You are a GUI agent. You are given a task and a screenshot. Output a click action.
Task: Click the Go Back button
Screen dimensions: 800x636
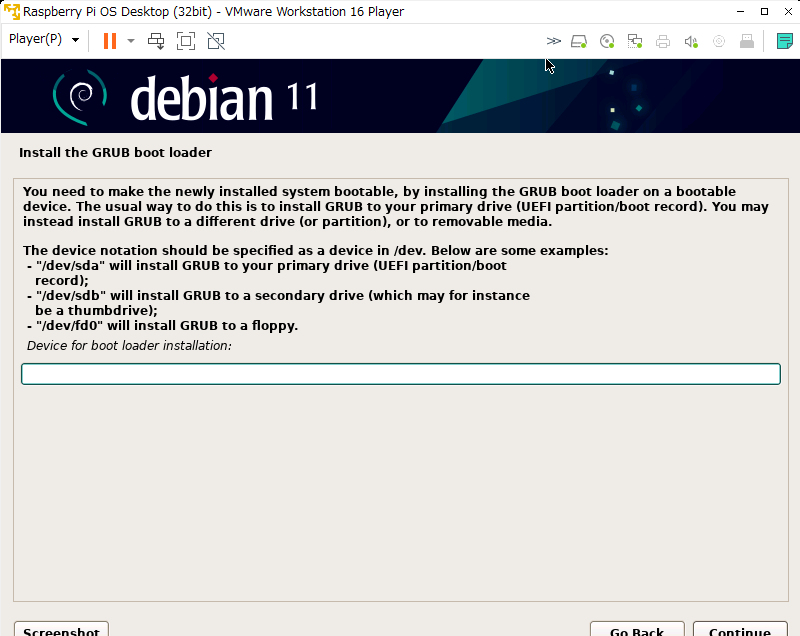click(637, 629)
